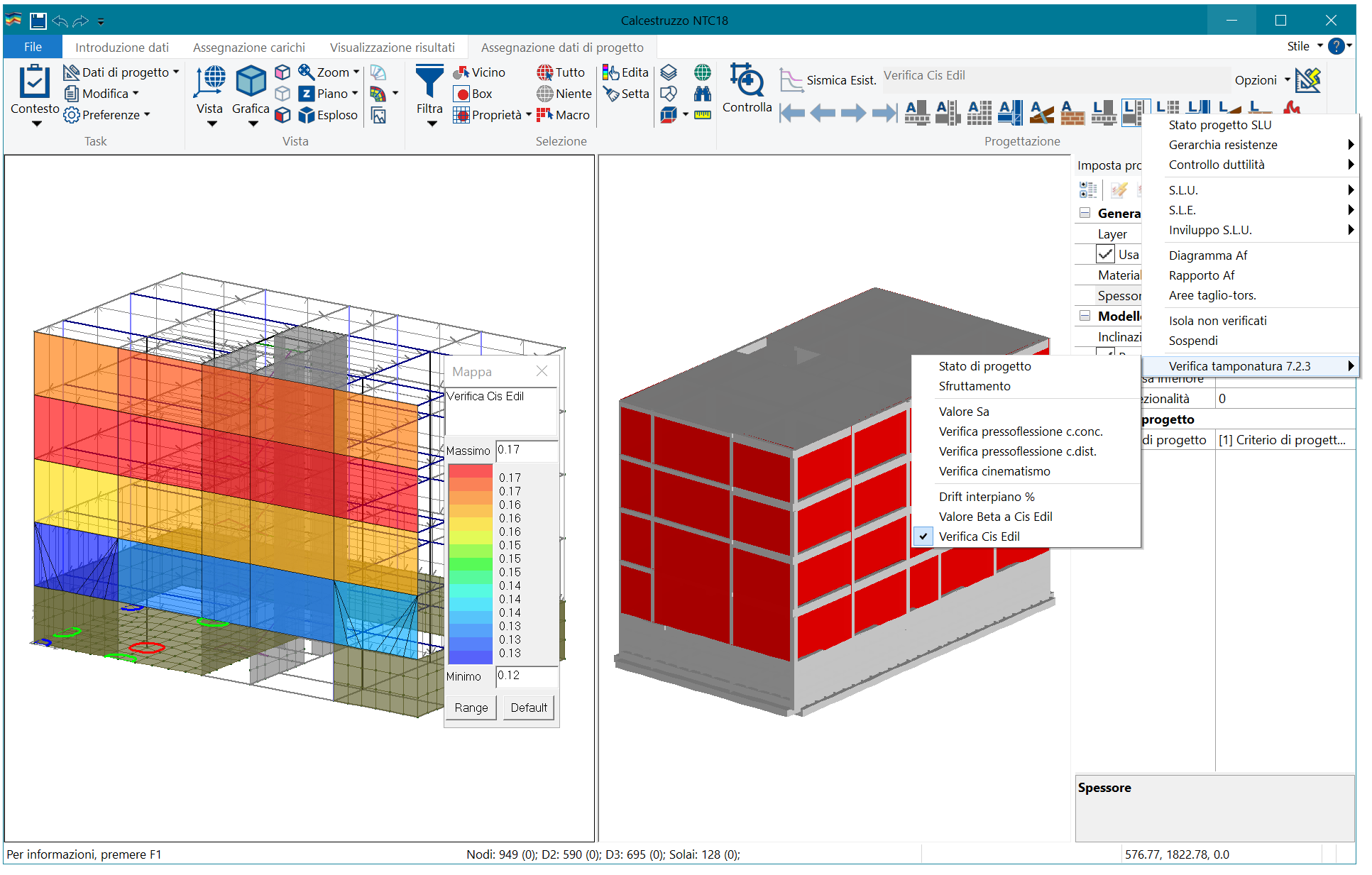Viewport: 1372px width, 875px height.
Task: Click the drafting triangle lightning icon
Action: pos(1307,80)
